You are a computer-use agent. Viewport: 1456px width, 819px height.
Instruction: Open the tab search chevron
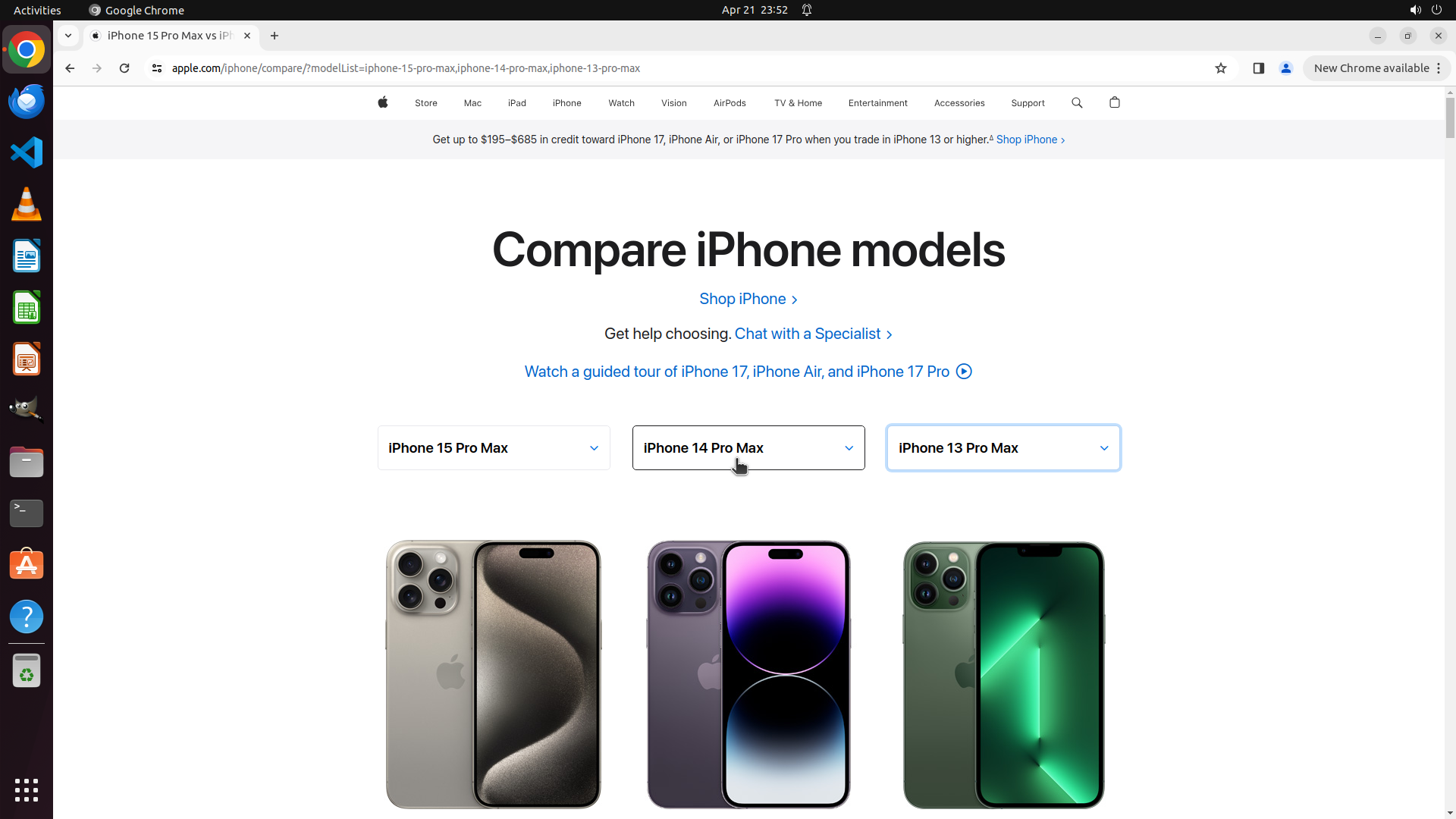pyautogui.click(x=68, y=36)
